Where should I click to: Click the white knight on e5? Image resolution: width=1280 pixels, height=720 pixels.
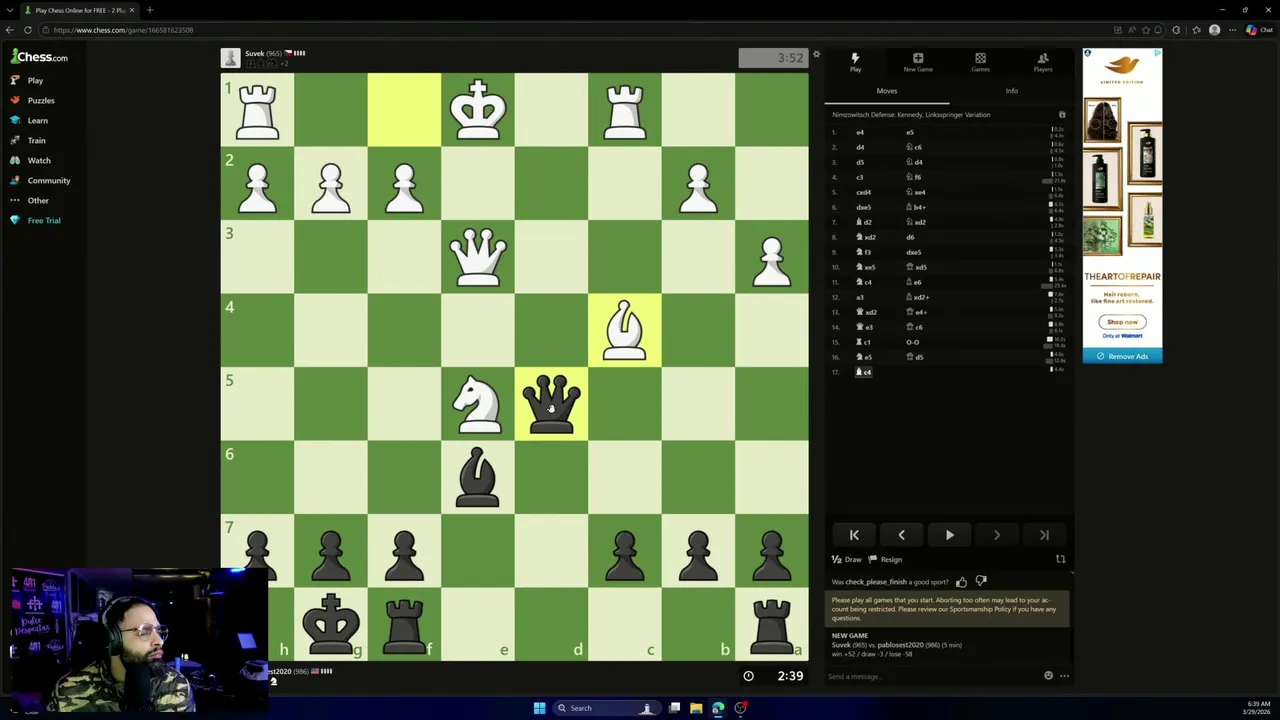[478, 404]
